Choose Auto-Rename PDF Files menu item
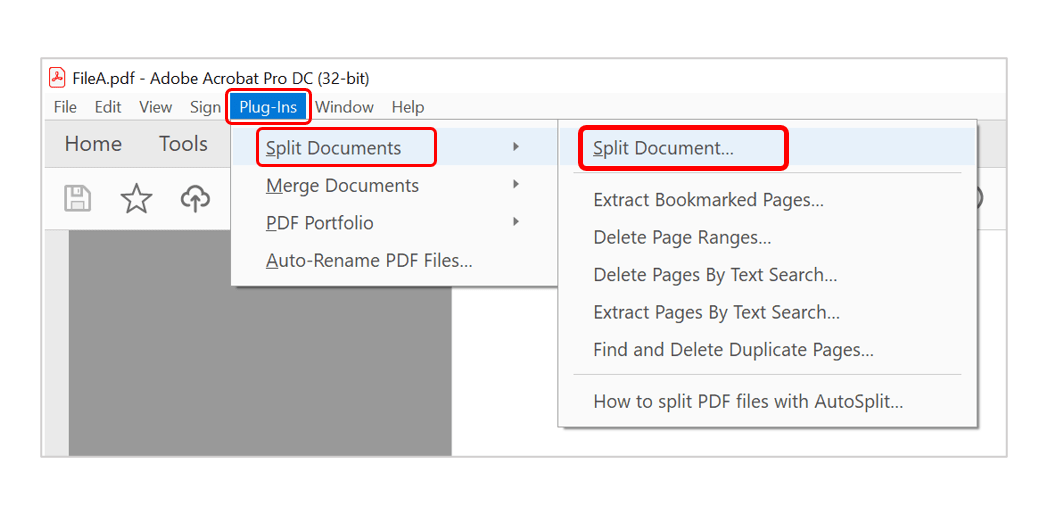The image size is (1042, 508). tap(393, 261)
